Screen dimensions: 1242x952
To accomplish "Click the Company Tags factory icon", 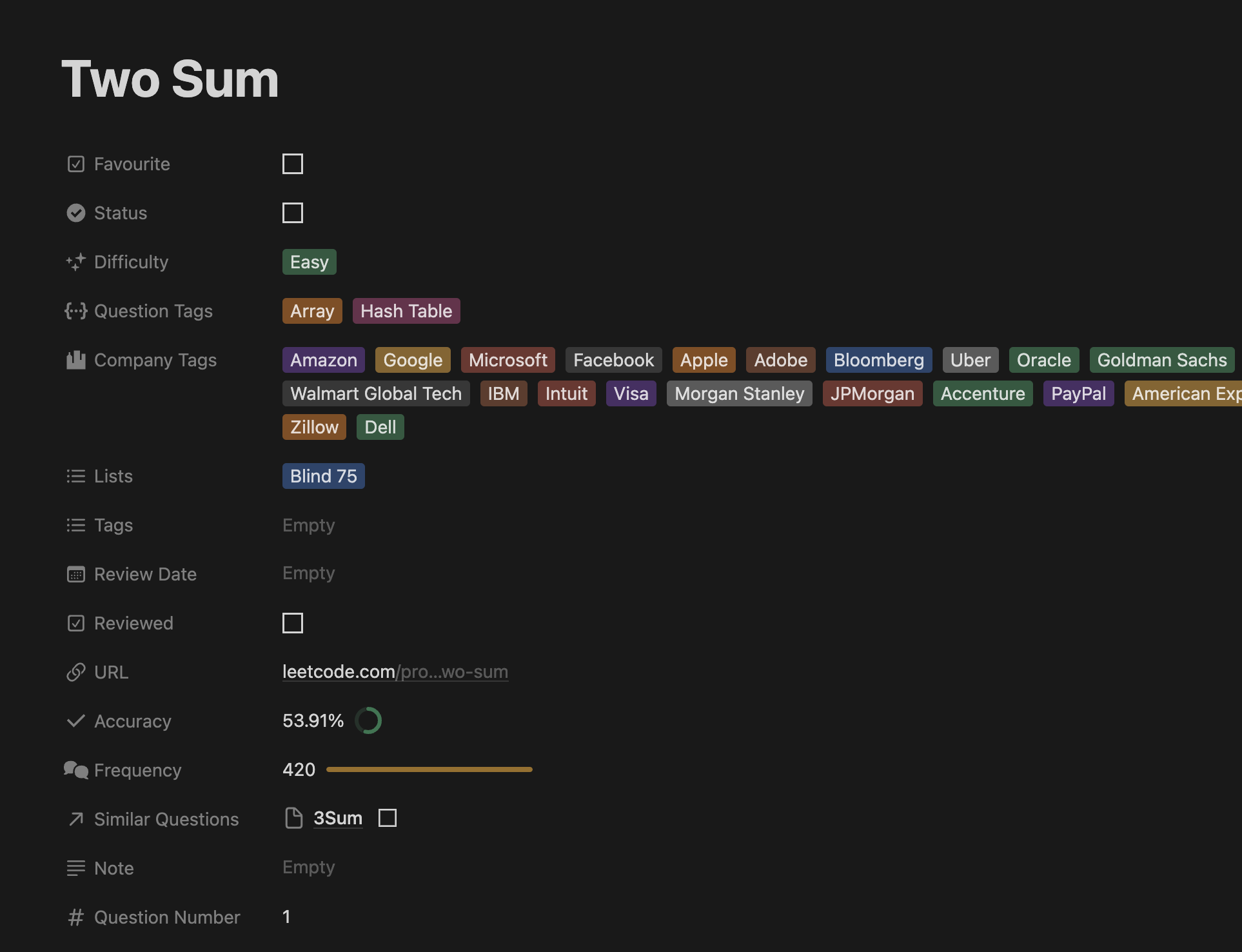I will tap(76, 360).
